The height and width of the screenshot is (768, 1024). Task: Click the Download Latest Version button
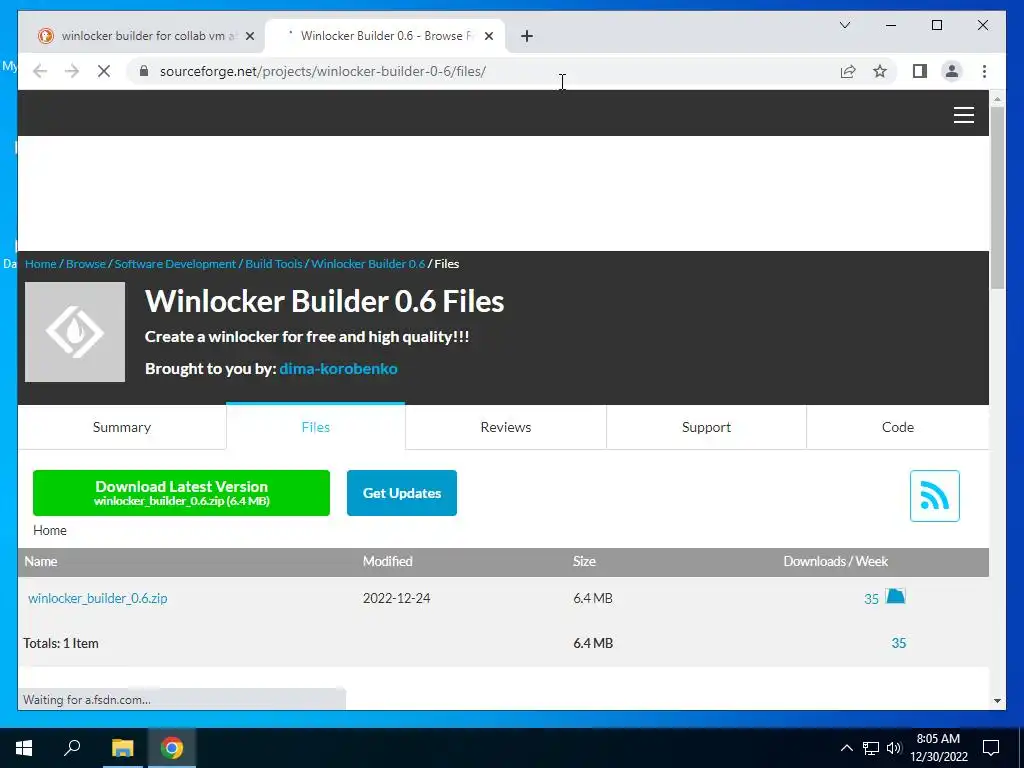click(x=182, y=493)
